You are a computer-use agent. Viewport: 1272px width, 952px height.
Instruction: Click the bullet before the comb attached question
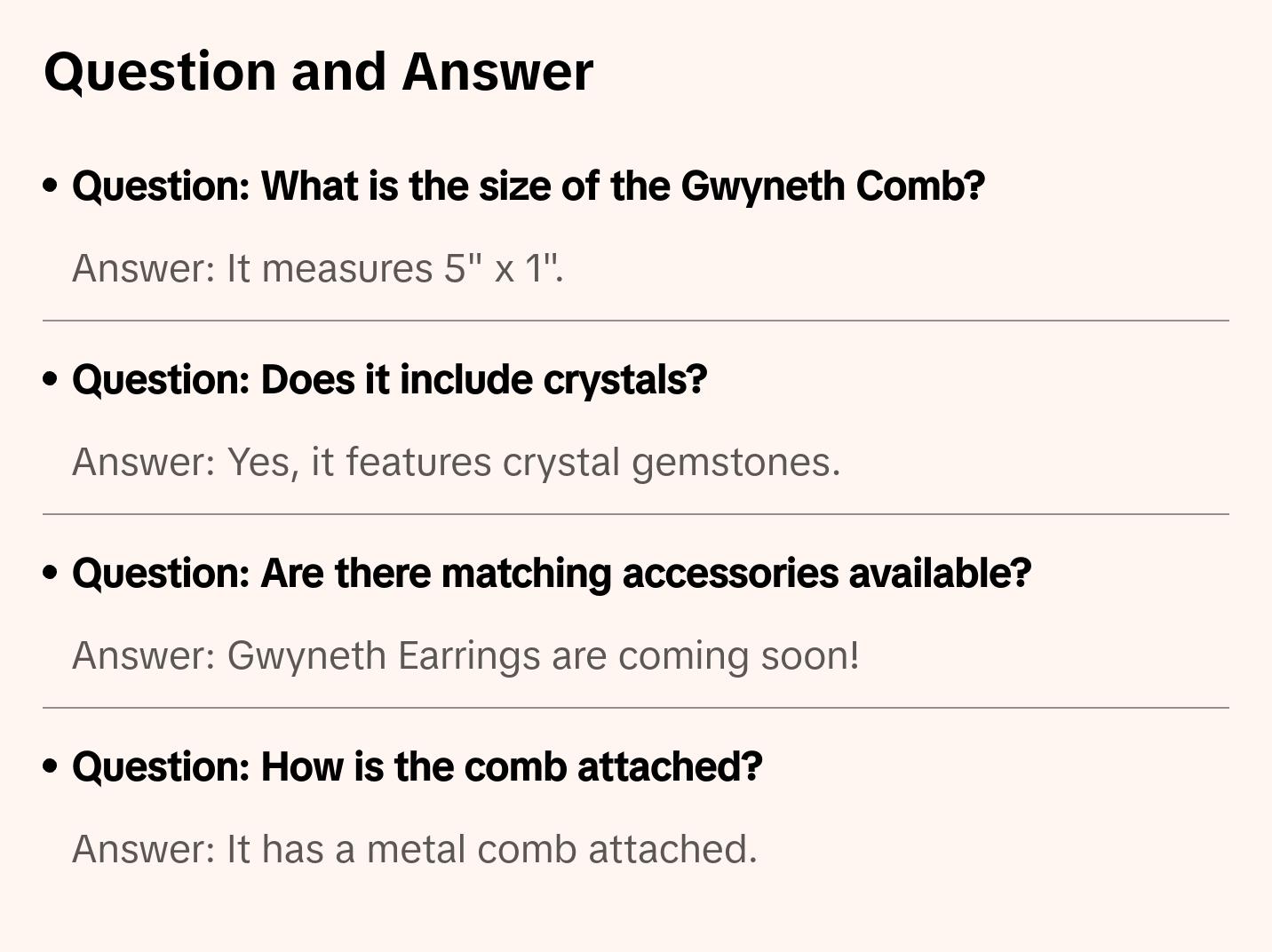pos(51,766)
